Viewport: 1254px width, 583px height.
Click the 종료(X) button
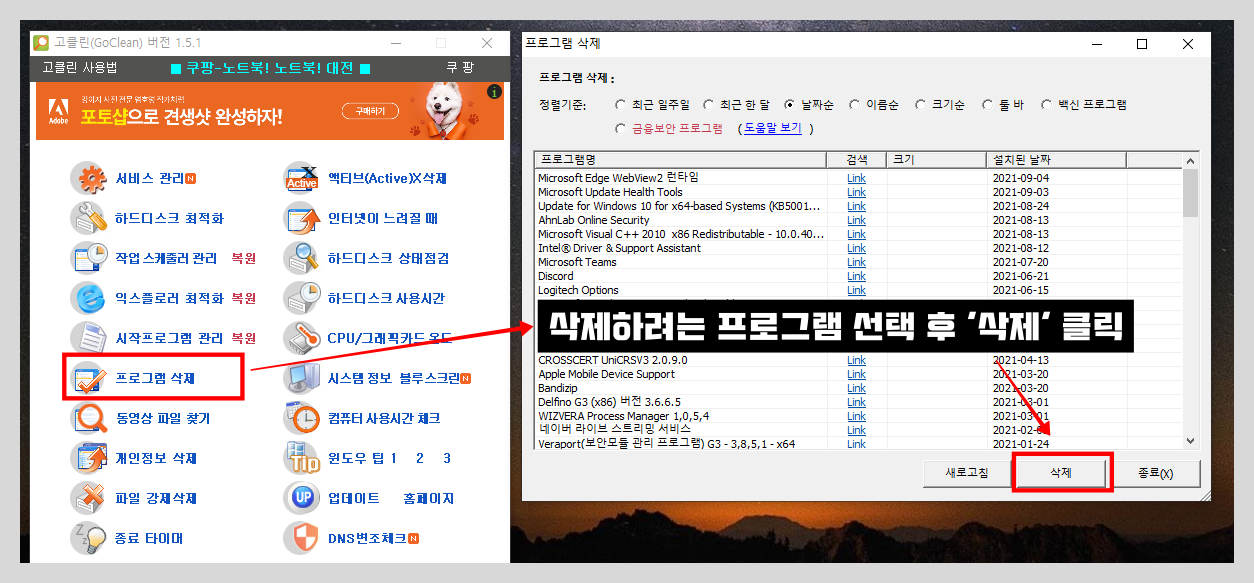[x=1155, y=473]
